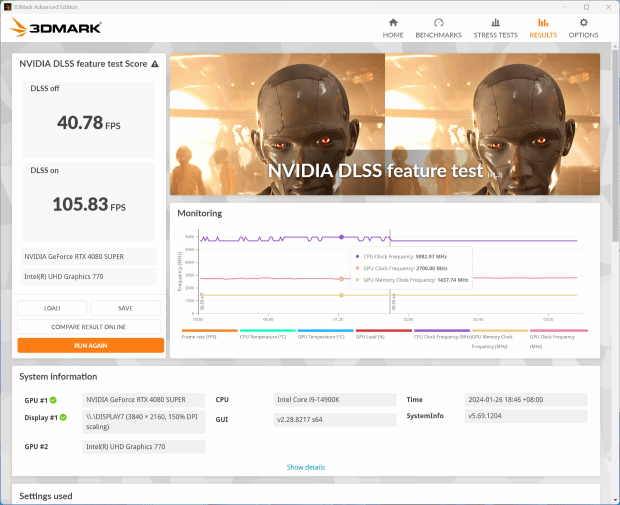Click the Show details link

306,467
